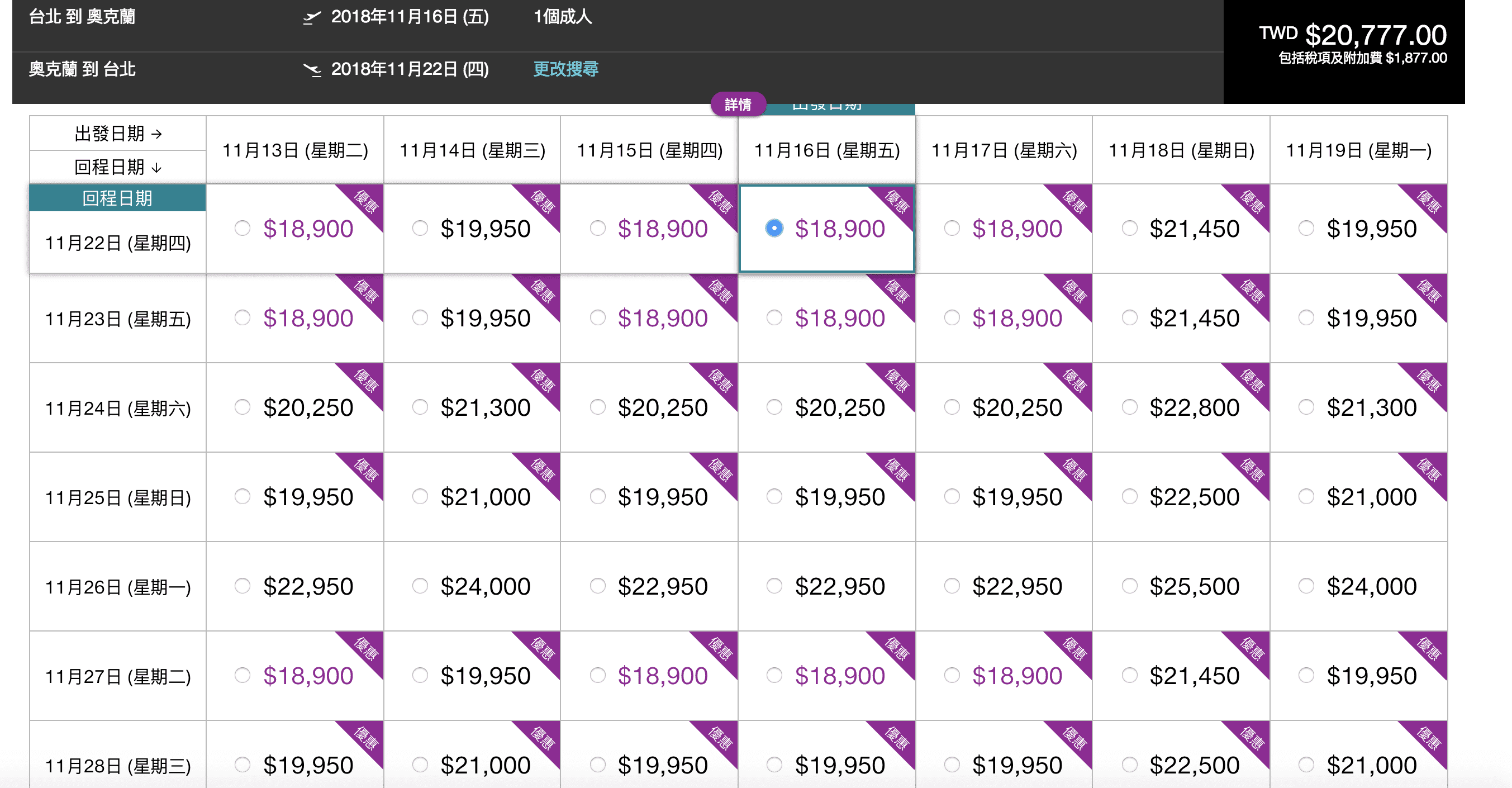This screenshot has height=788, width=1512.
Task: Click the departure plane icon next to 2018年11月16日
Action: pyautogui.click(x=312, y=17)
